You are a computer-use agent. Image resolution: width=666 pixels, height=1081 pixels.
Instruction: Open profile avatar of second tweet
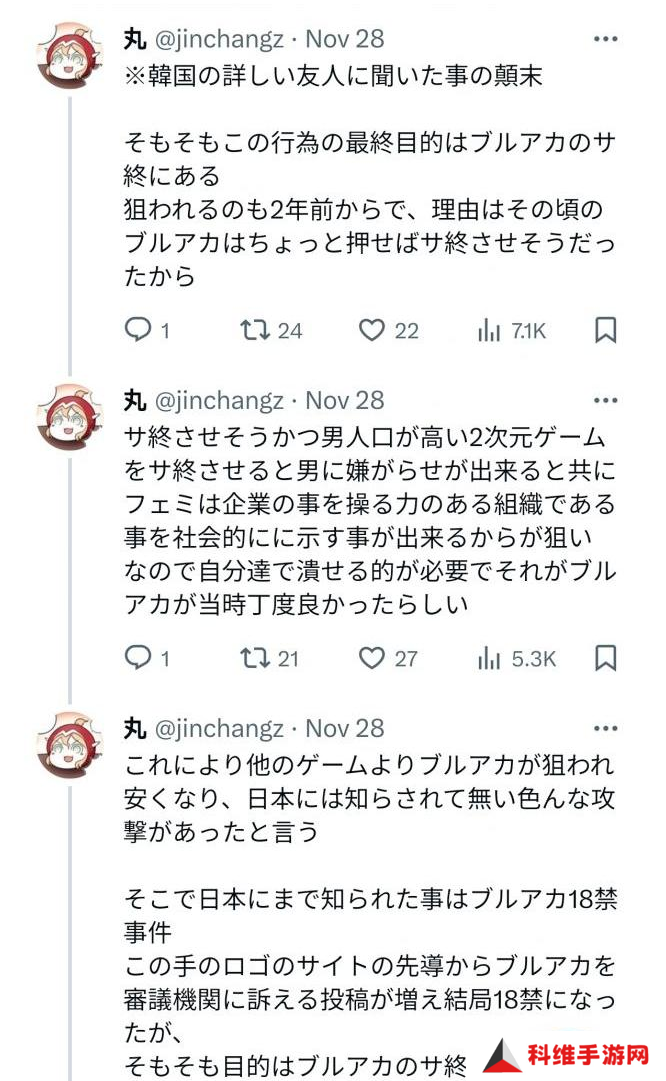[70, 417]
